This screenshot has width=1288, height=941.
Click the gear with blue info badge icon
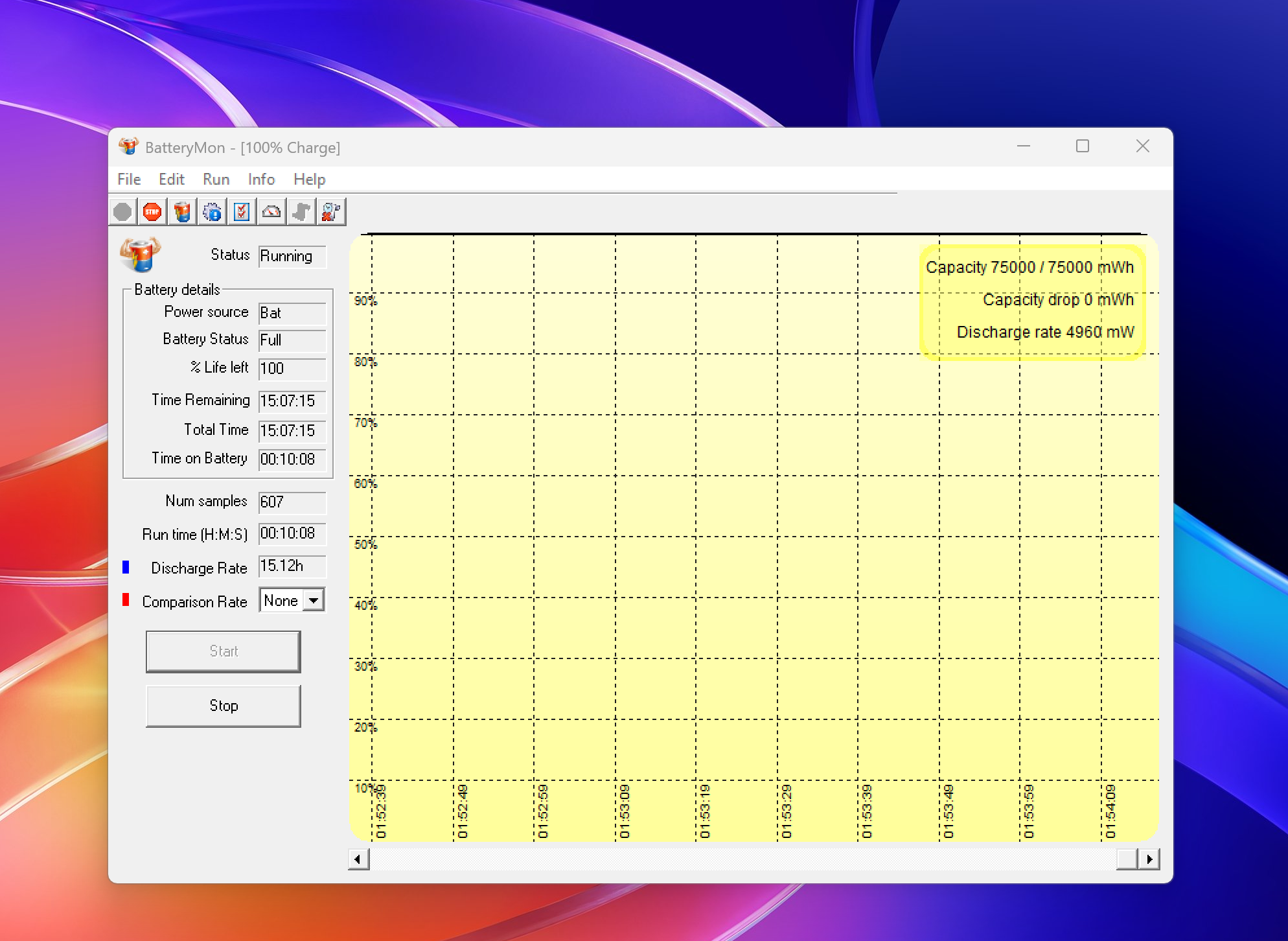212,212
